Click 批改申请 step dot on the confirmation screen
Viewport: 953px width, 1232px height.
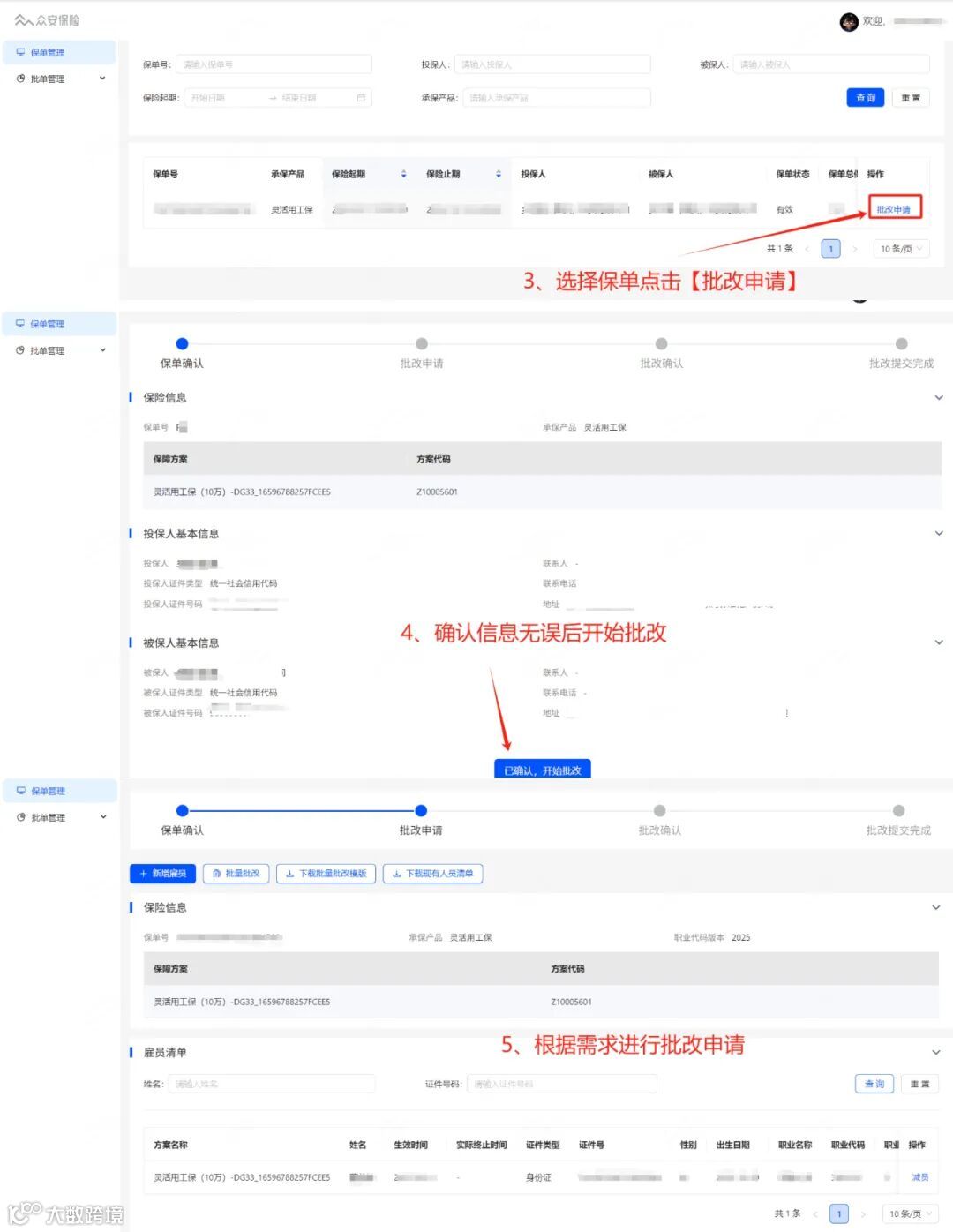[422, 343]
